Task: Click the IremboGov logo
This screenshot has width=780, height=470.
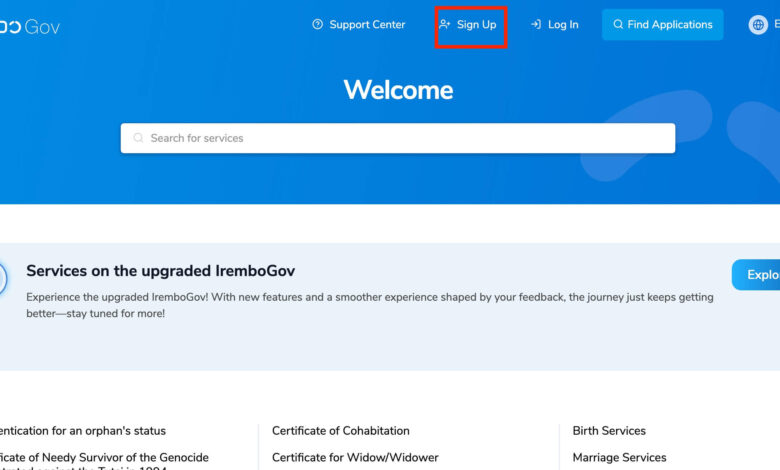Action: point(30,27)
